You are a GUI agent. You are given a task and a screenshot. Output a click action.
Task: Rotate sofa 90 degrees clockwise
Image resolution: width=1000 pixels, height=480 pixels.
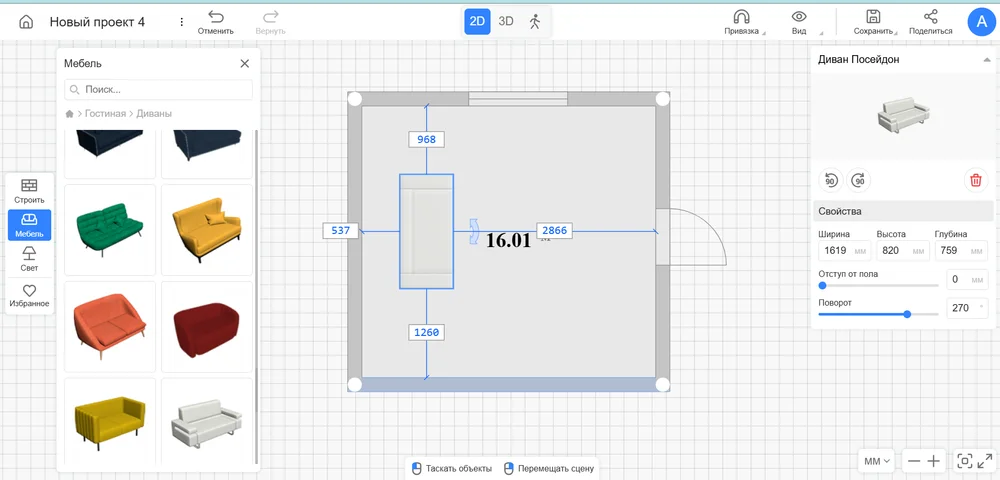[858, 180]
